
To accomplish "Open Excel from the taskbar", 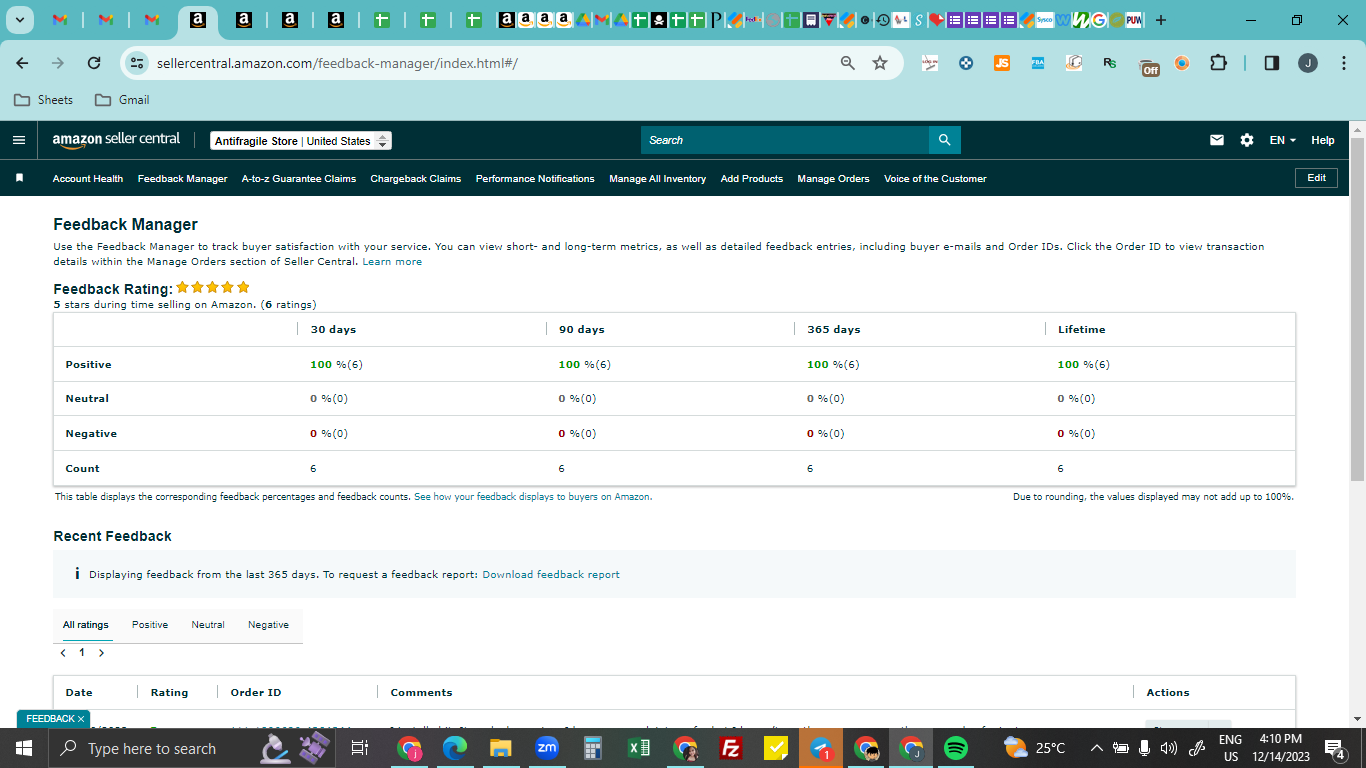I will (x=639, y=748).
